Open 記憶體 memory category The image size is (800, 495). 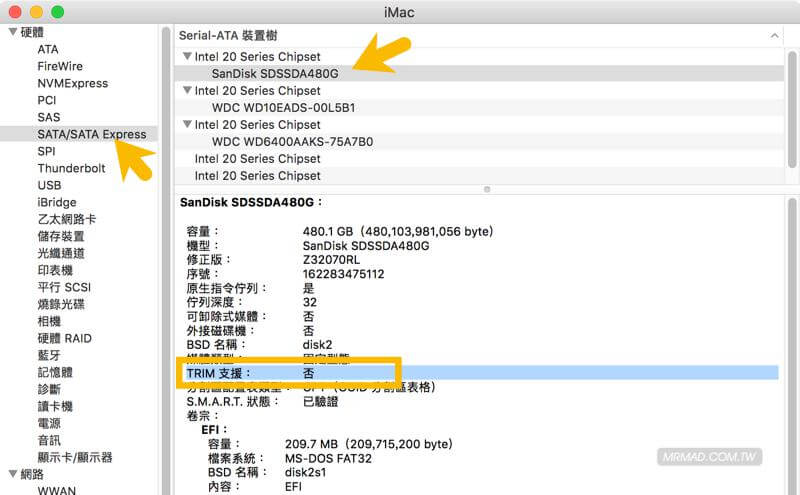pyautogui.click(x=55, y=372)
